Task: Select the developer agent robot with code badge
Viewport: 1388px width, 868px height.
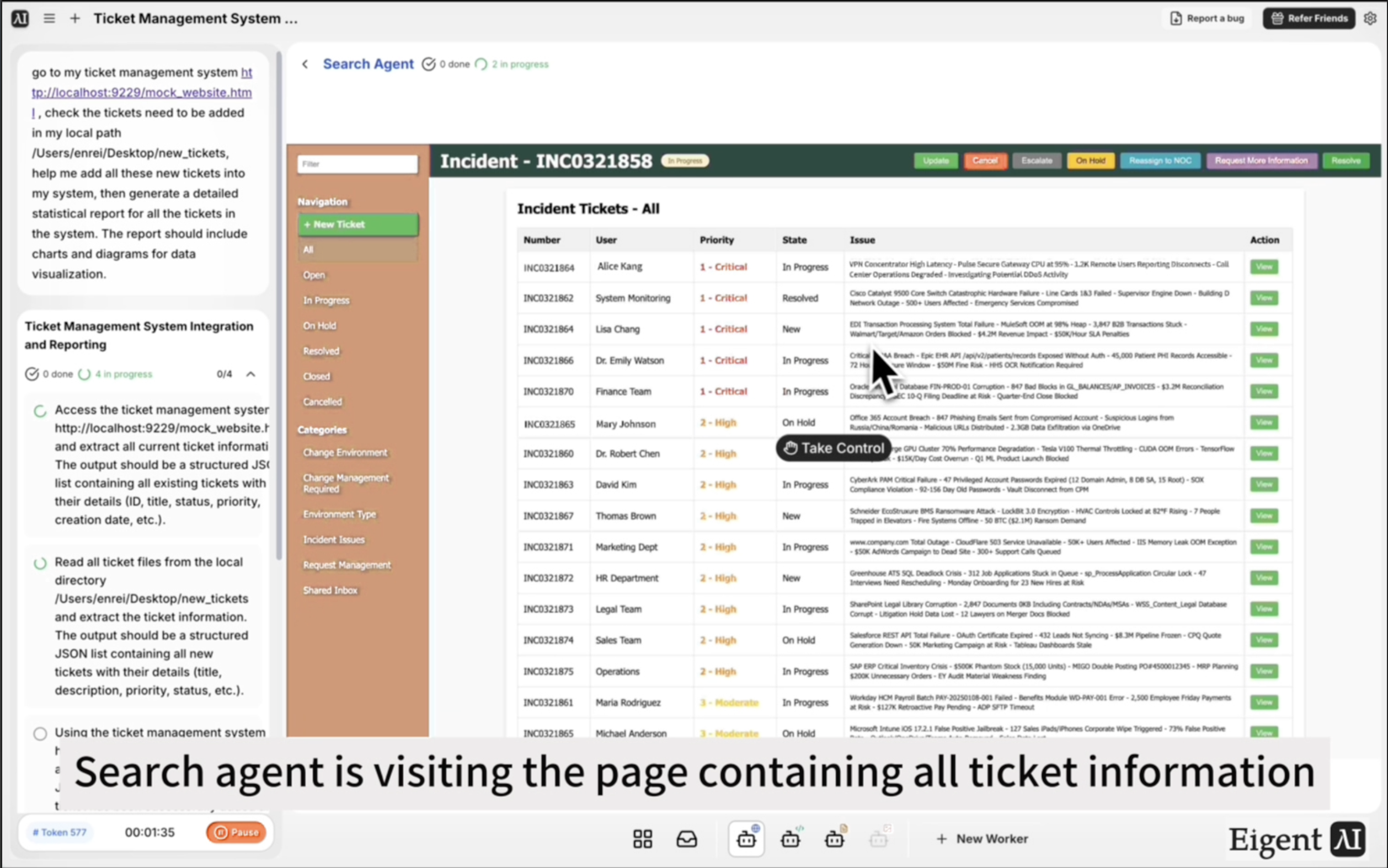Action: click(791, 839)
